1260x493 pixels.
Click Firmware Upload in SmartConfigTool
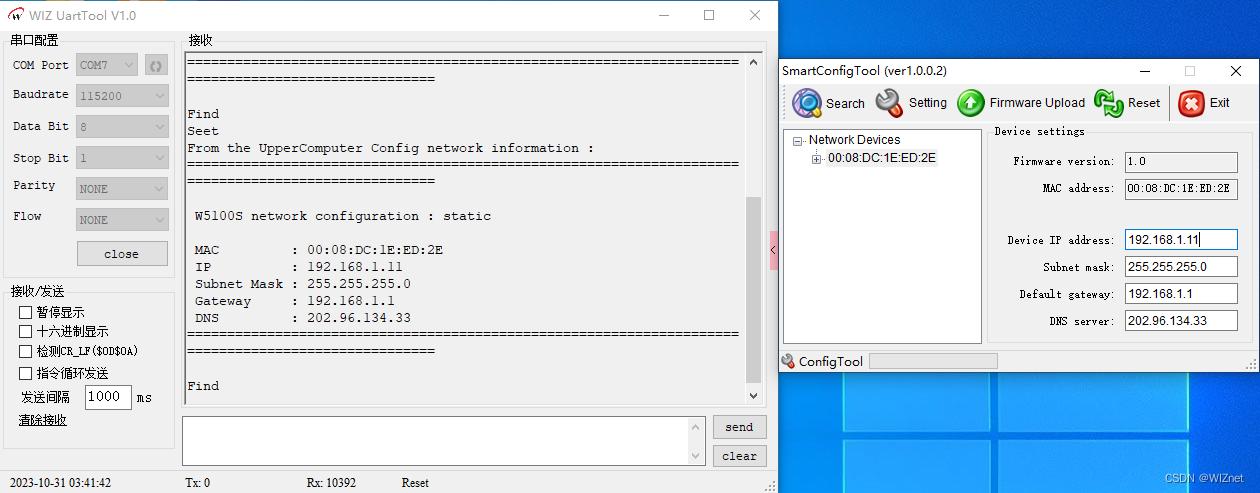tap(1021, 103)
